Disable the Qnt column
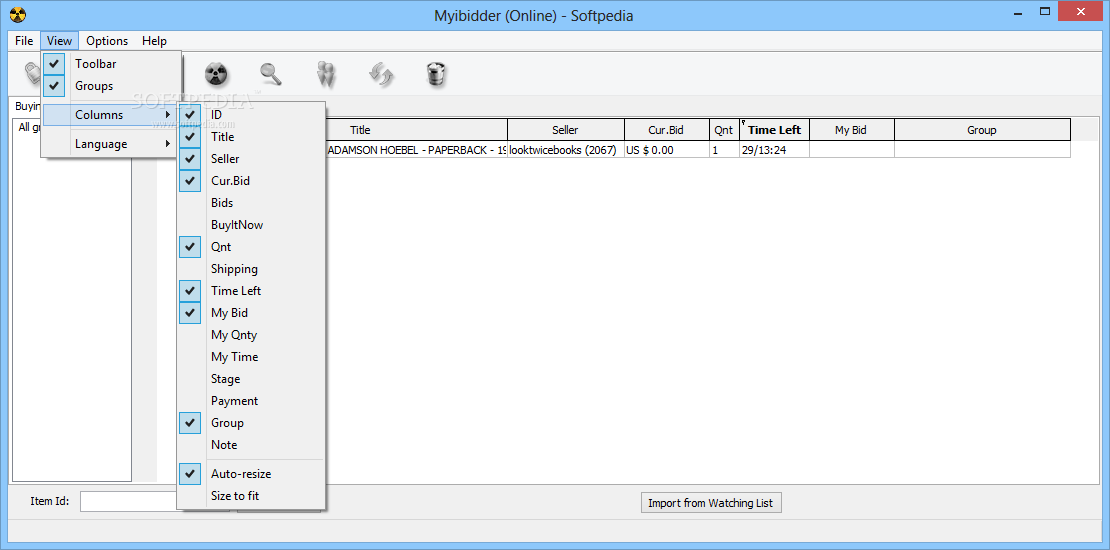The height and width of the screenshot is (550, 1110). click(x=251, y=247)
